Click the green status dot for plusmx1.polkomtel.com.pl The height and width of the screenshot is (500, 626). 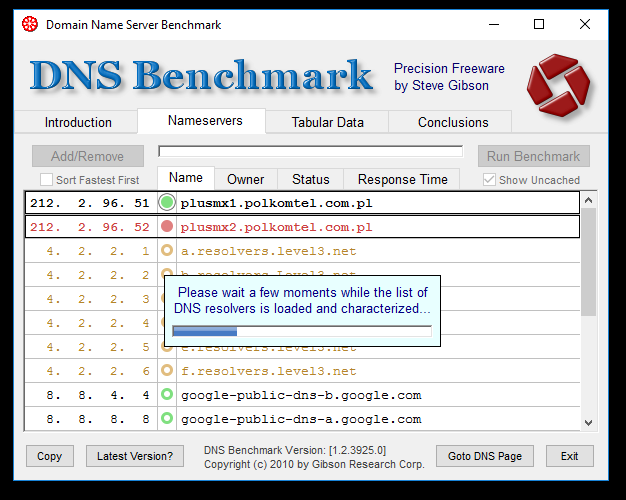[x=167, y=203]
